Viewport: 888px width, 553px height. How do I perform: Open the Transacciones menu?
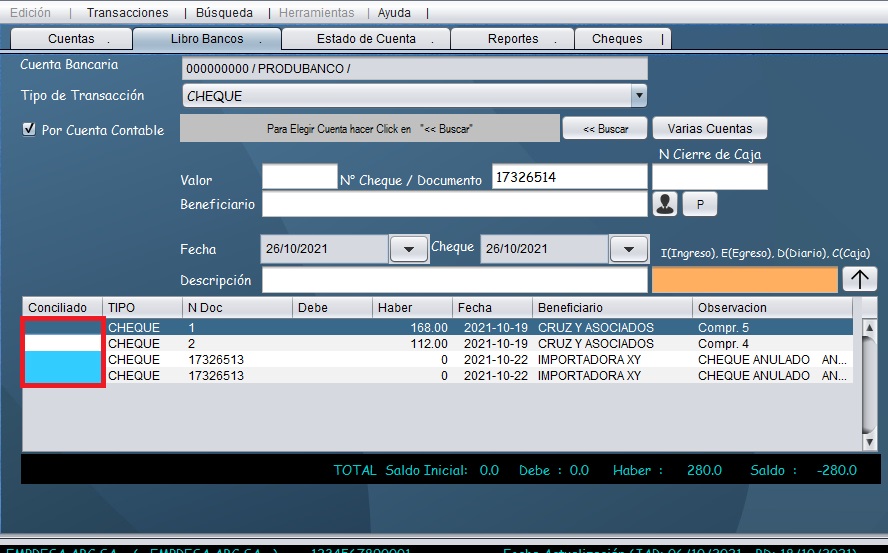[x=127, y=13]
